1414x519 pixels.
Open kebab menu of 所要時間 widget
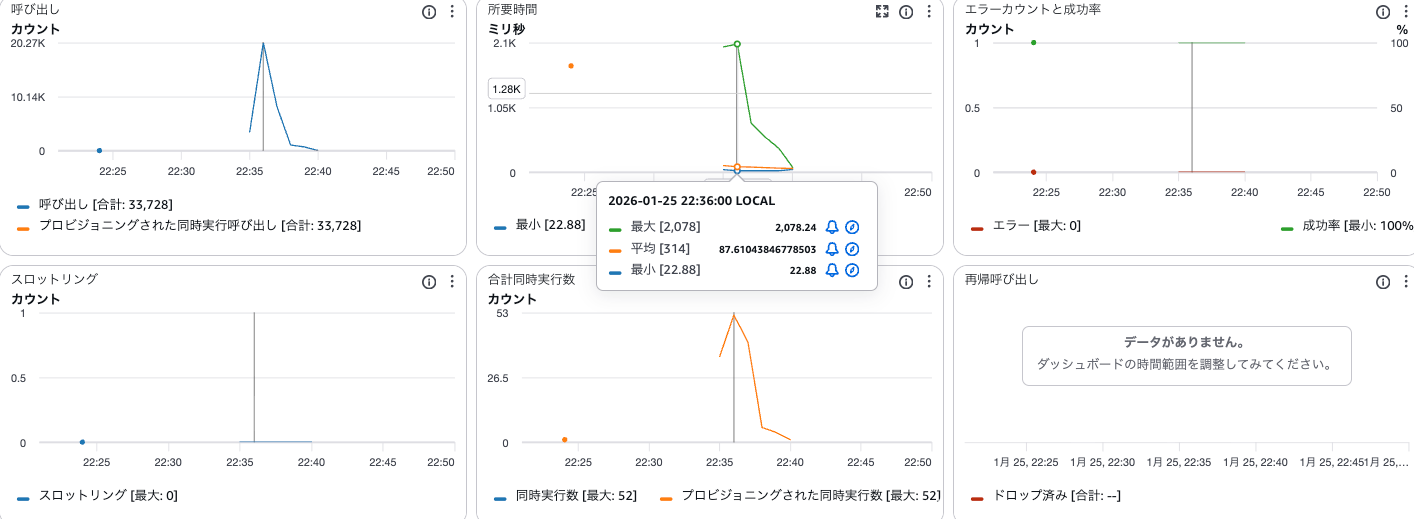click(x=929, y=12)
